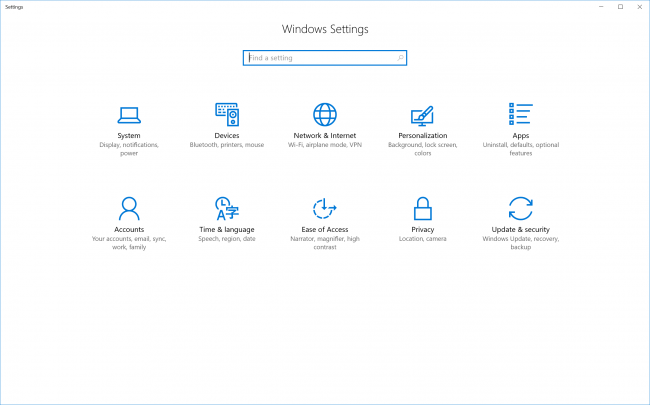Open the Personalization paintbrush icon
Image resolution: width=650 pixels, height=405 pixels.
[x=422, y=116]
